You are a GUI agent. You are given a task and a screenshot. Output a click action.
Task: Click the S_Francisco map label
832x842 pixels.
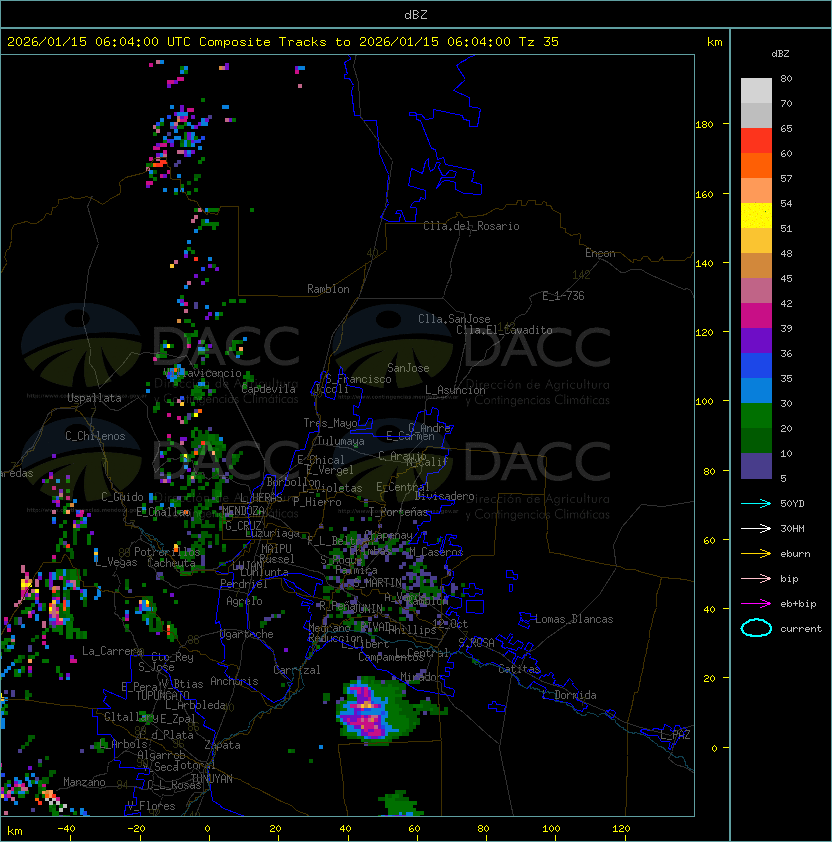[359, 380]
